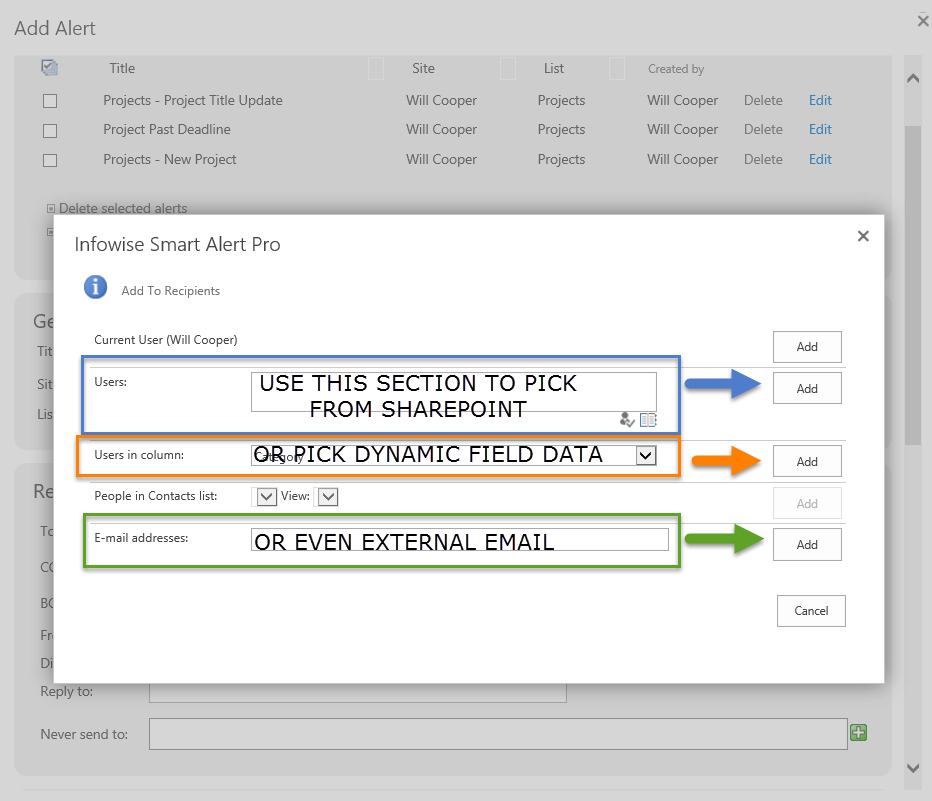Toggle select-all checkbox in Title header
932x801 pixels.
click(49, 68)
